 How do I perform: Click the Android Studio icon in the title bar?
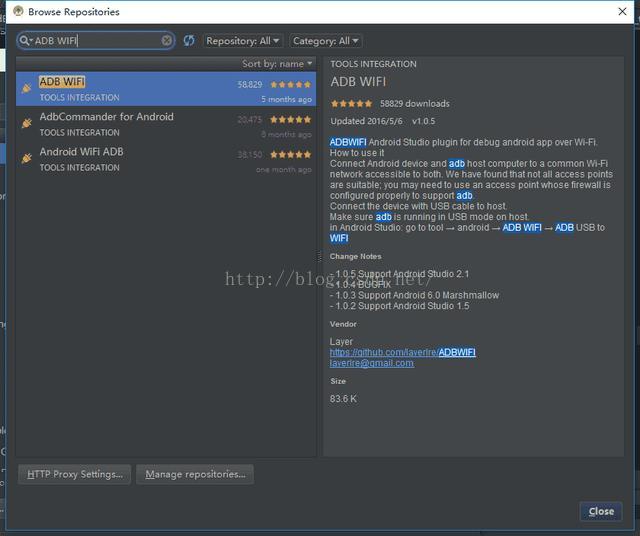(x=18, y=11)
